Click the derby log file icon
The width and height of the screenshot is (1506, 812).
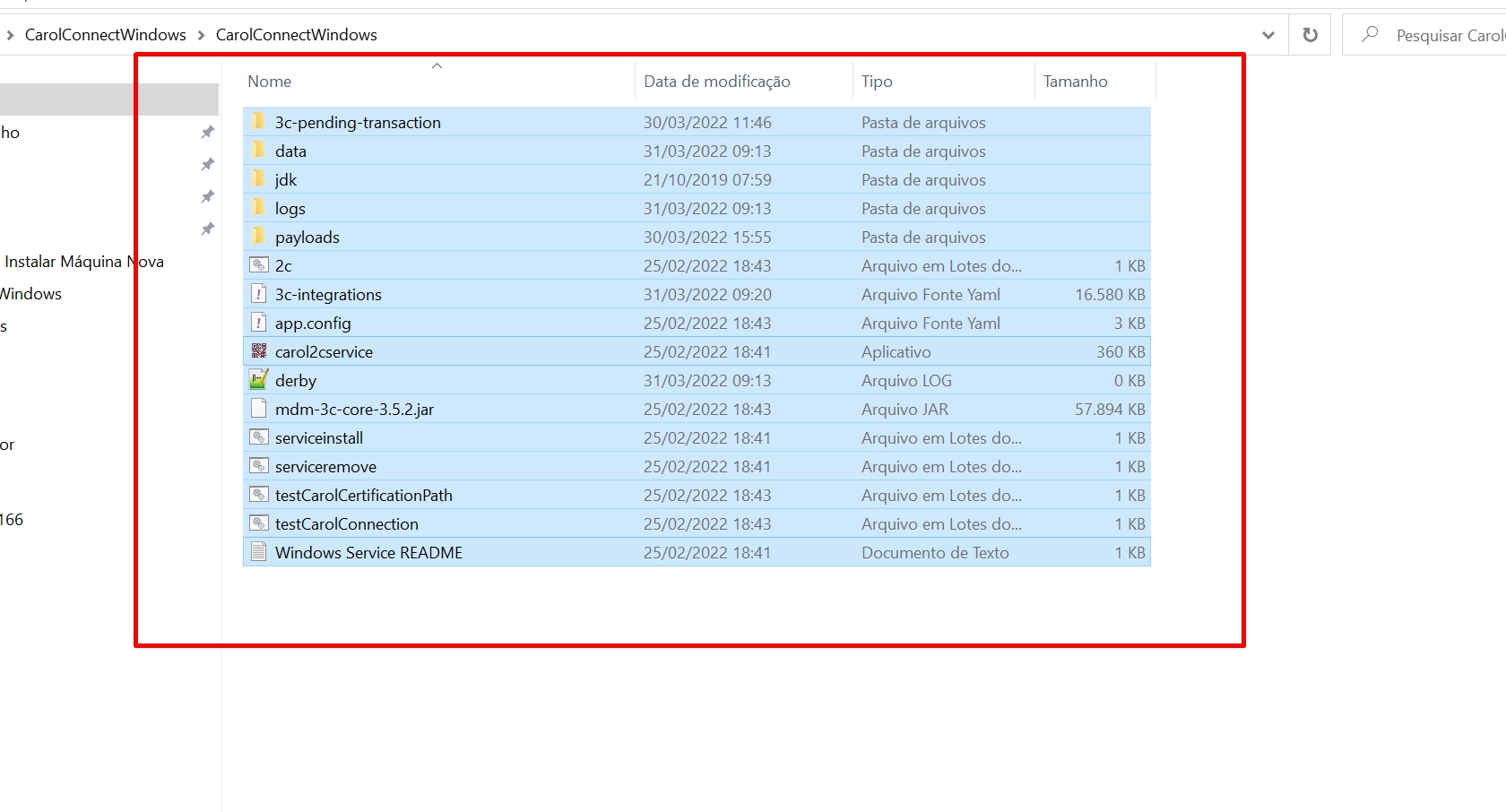[259, 380]
